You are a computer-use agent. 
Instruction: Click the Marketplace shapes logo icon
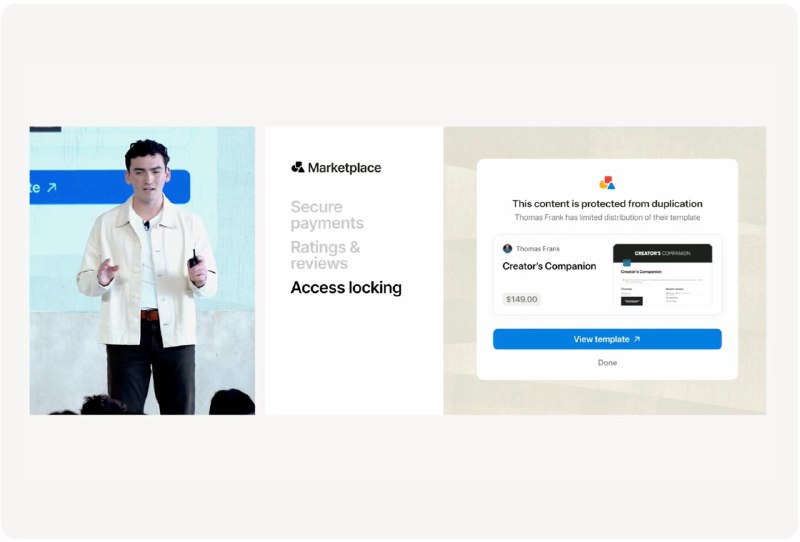(297, 167)
